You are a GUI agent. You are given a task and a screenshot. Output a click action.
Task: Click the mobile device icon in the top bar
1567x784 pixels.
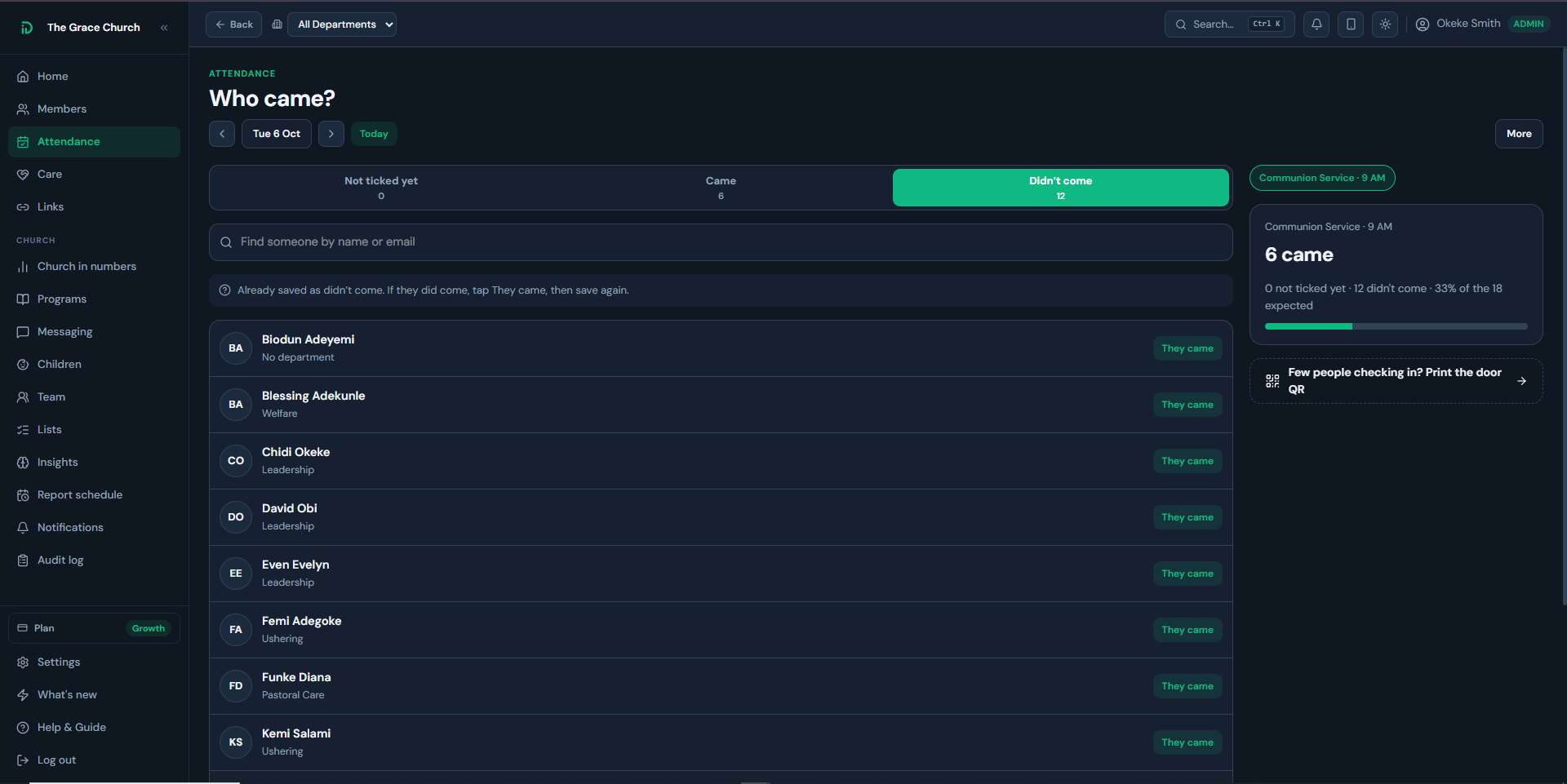tap(1351, 24)
